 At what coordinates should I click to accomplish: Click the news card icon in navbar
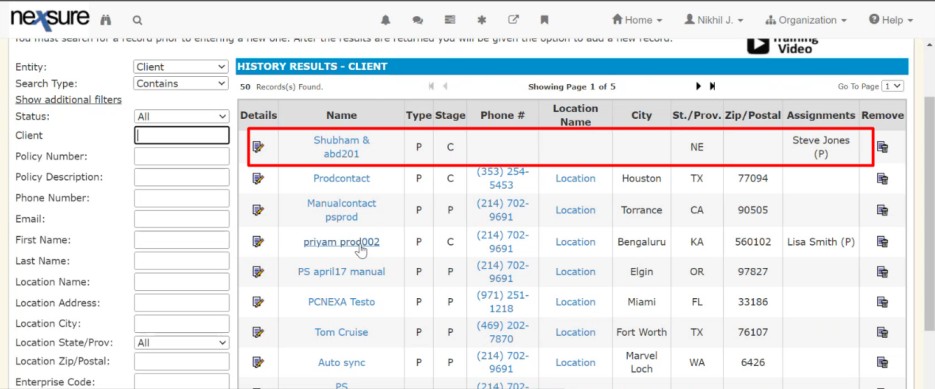pyautogui.click(x=450, y=20)
